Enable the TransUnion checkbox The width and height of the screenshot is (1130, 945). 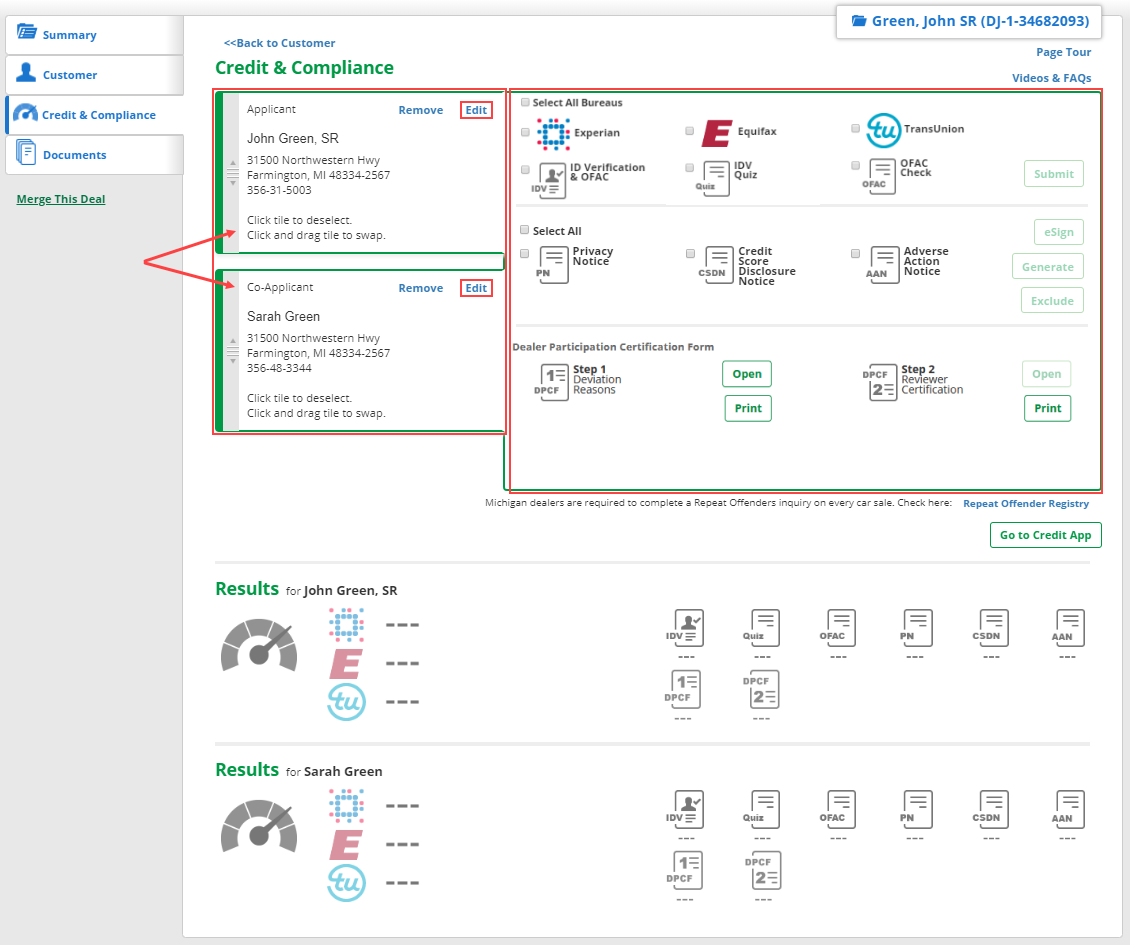coord(855,128)
